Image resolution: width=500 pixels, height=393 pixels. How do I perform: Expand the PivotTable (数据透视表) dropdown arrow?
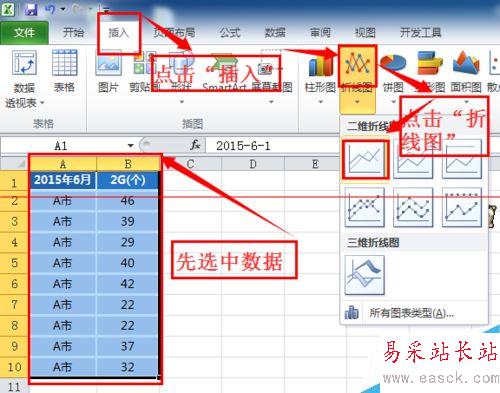[42, 103]
